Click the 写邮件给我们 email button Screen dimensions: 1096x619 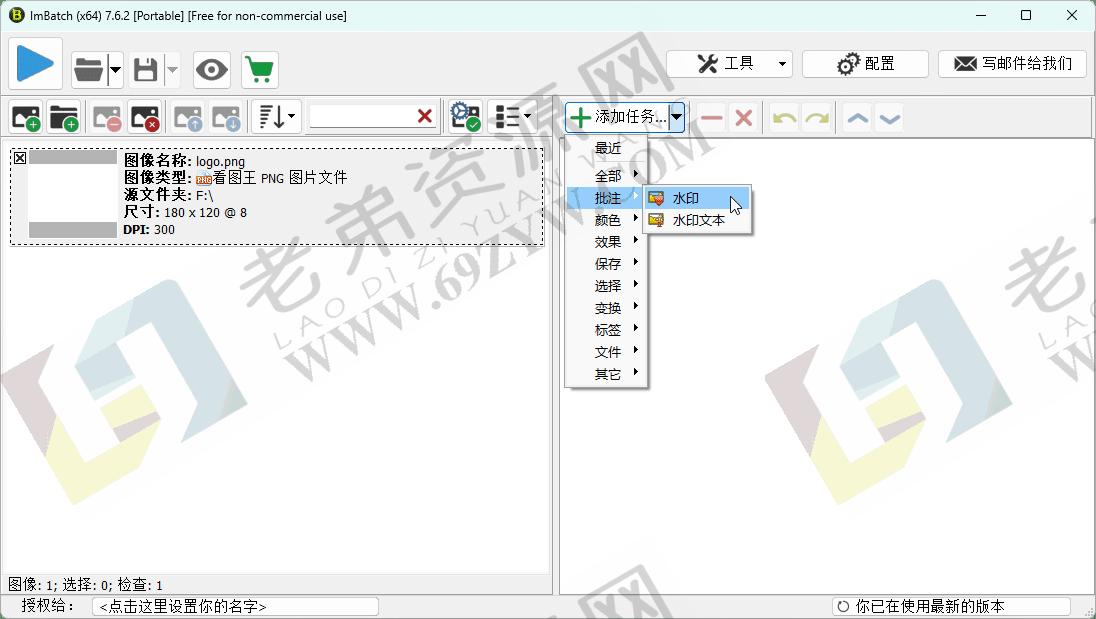1012,64
